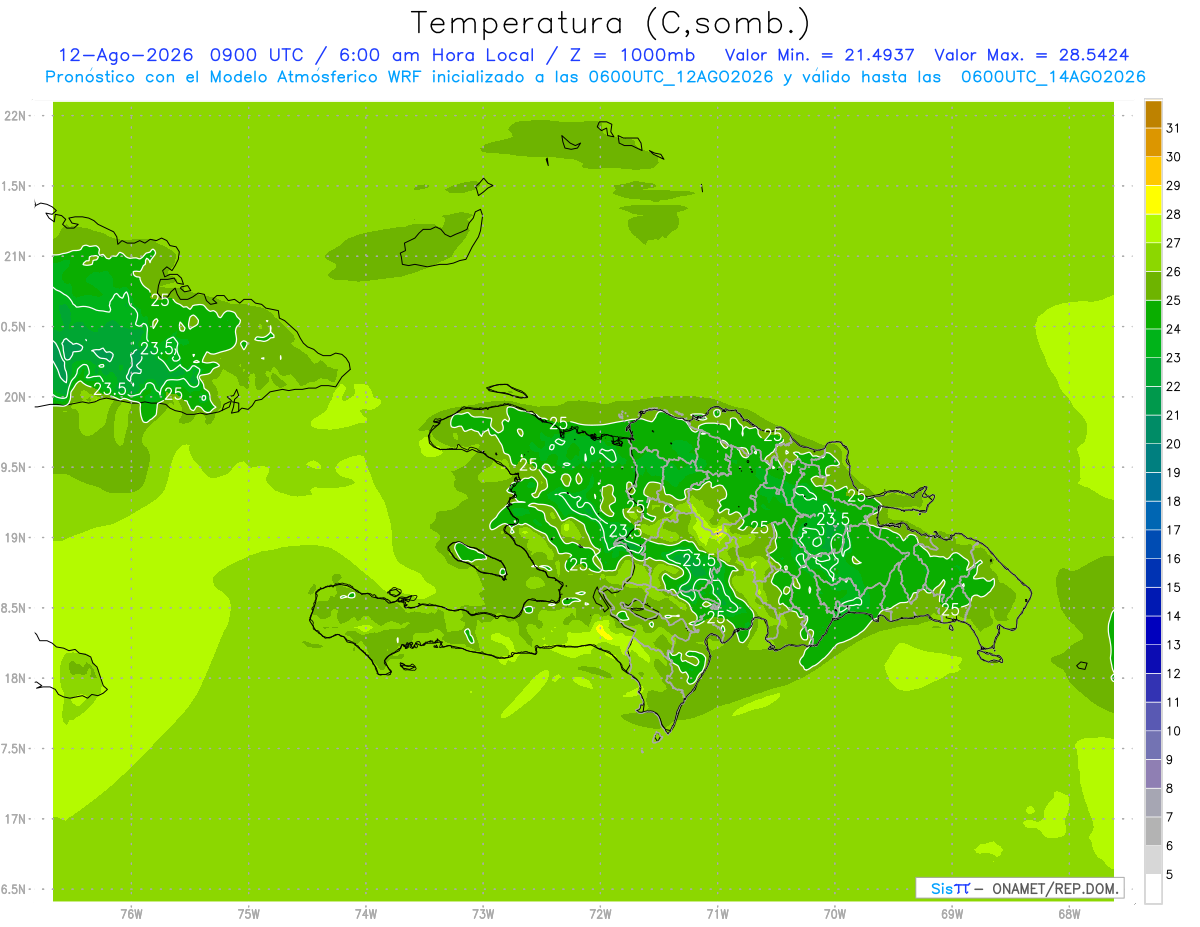Image resolution: width=1200 pixels, height=927 pixels.
Task: Pick the yellow swatch between 28 and 29
Action: point(1153,200)
